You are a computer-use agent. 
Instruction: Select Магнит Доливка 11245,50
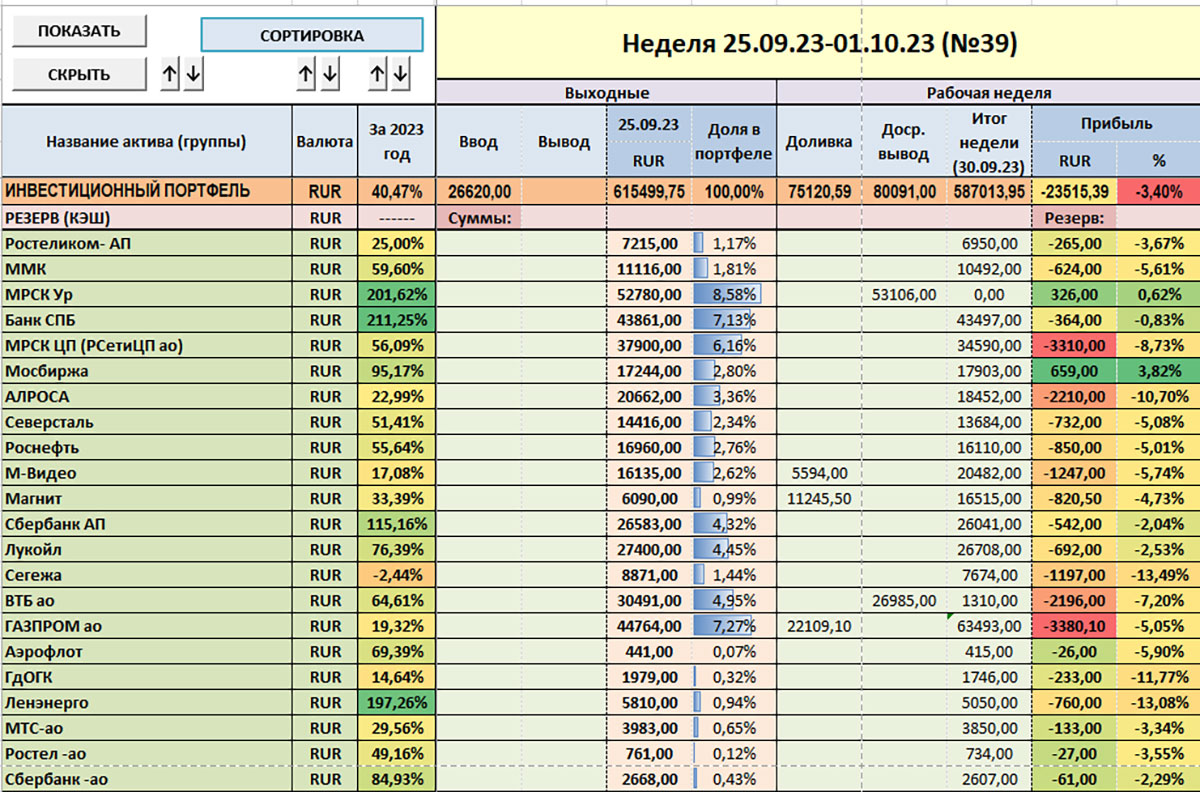(818, 498)
